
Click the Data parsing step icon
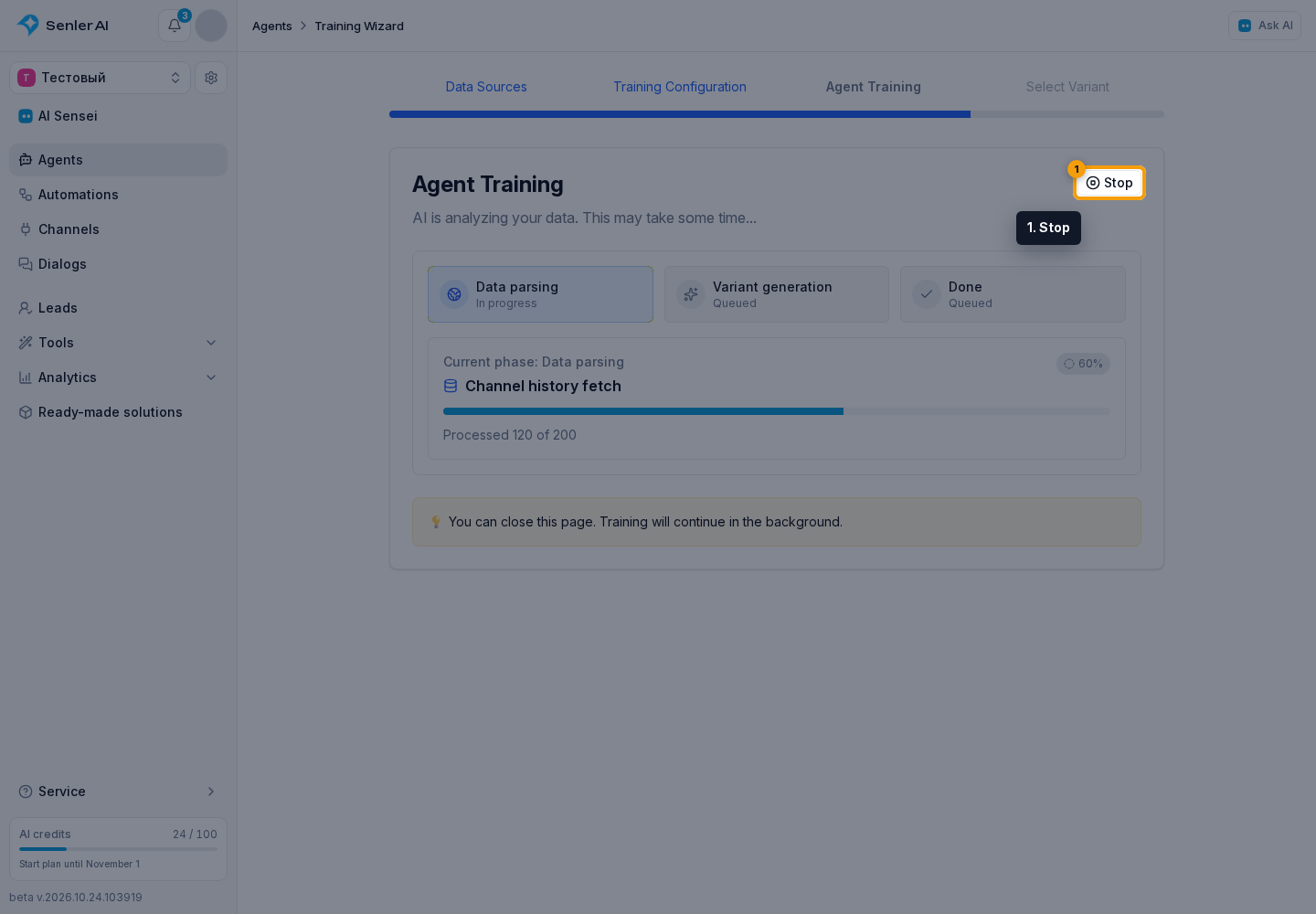pos(454,294)
